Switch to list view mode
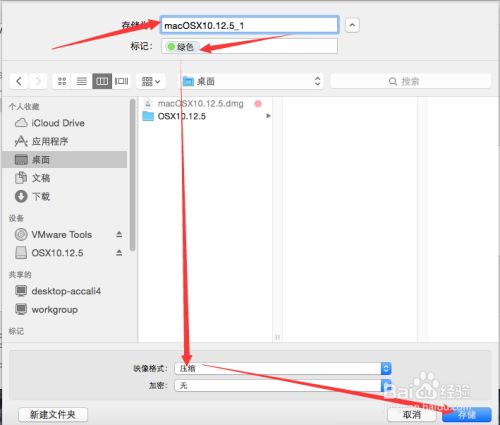The width and height of the screenshot is (500, 425). 82,81
